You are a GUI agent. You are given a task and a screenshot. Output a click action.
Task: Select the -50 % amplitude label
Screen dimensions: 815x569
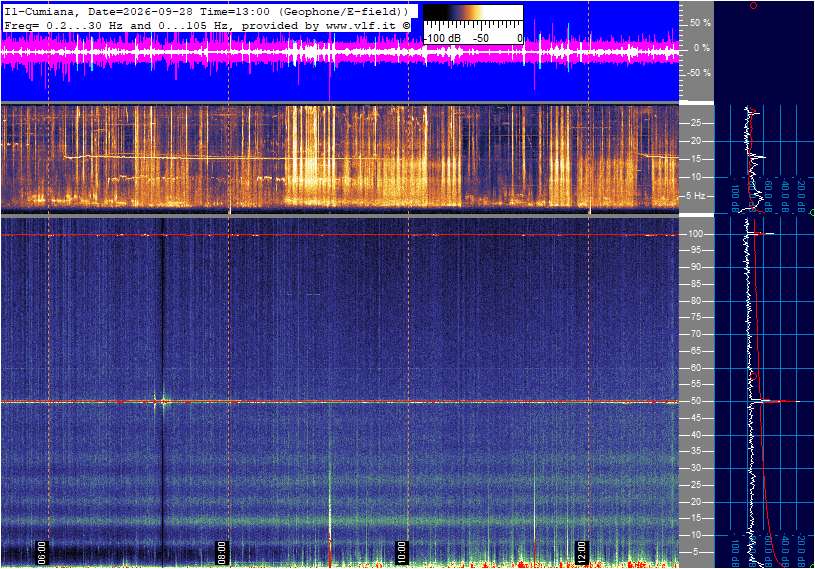point(699,73)
